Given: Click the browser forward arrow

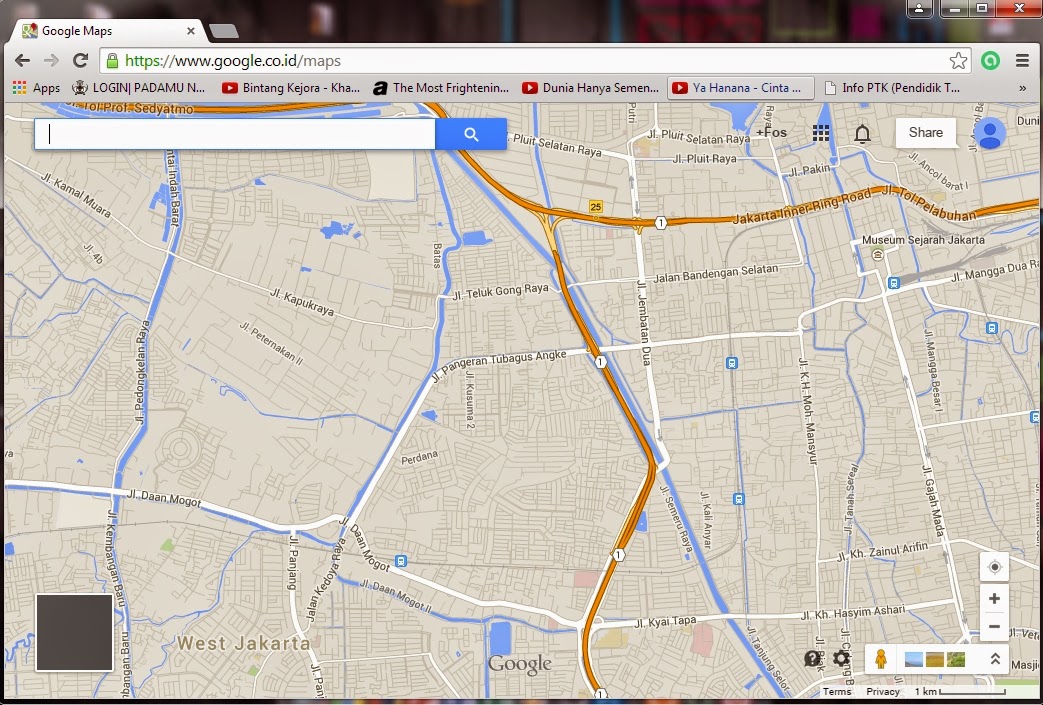Looking at the screenshot, I should click(x=51, y=61).
